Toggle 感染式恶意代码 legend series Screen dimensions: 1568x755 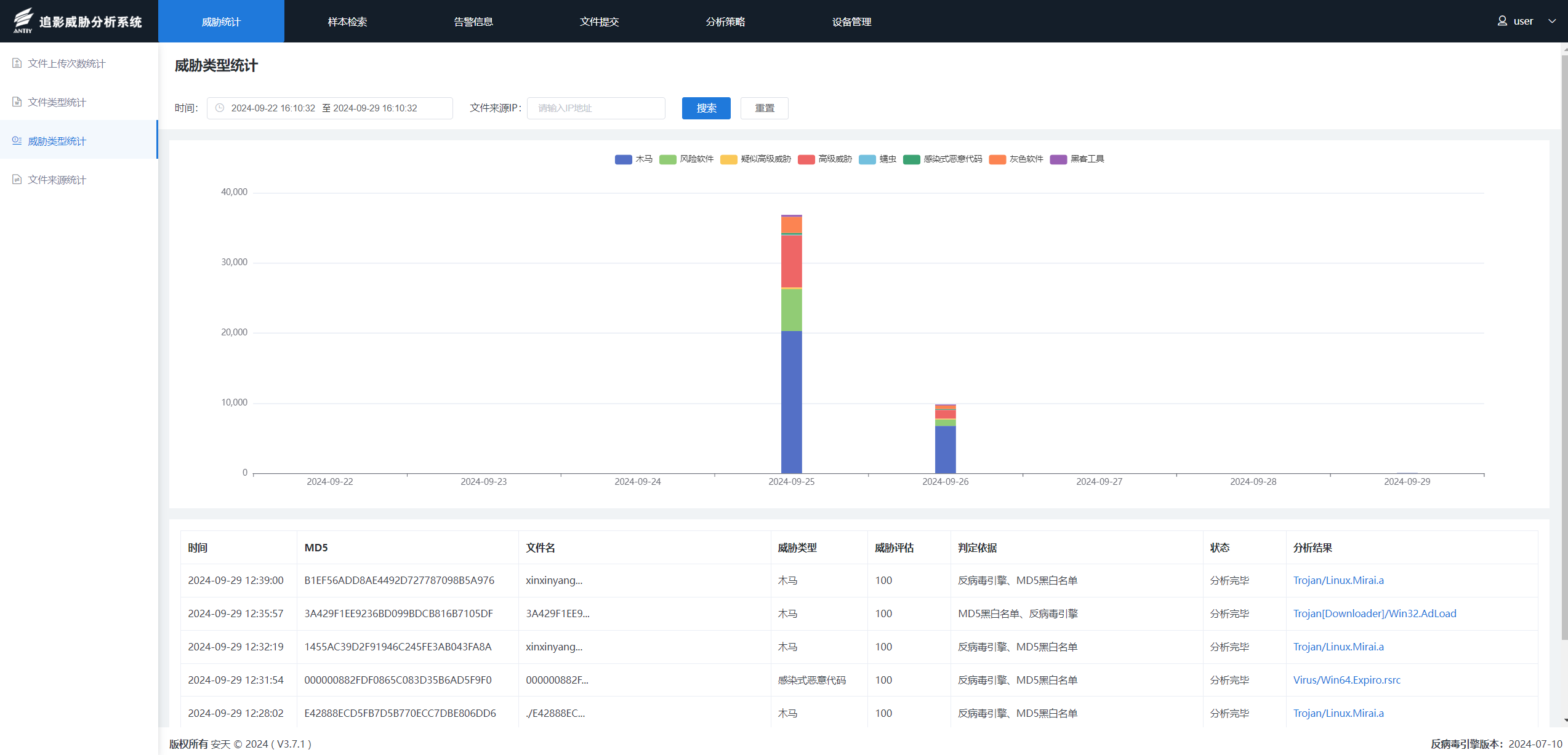(x=943, y=159)
